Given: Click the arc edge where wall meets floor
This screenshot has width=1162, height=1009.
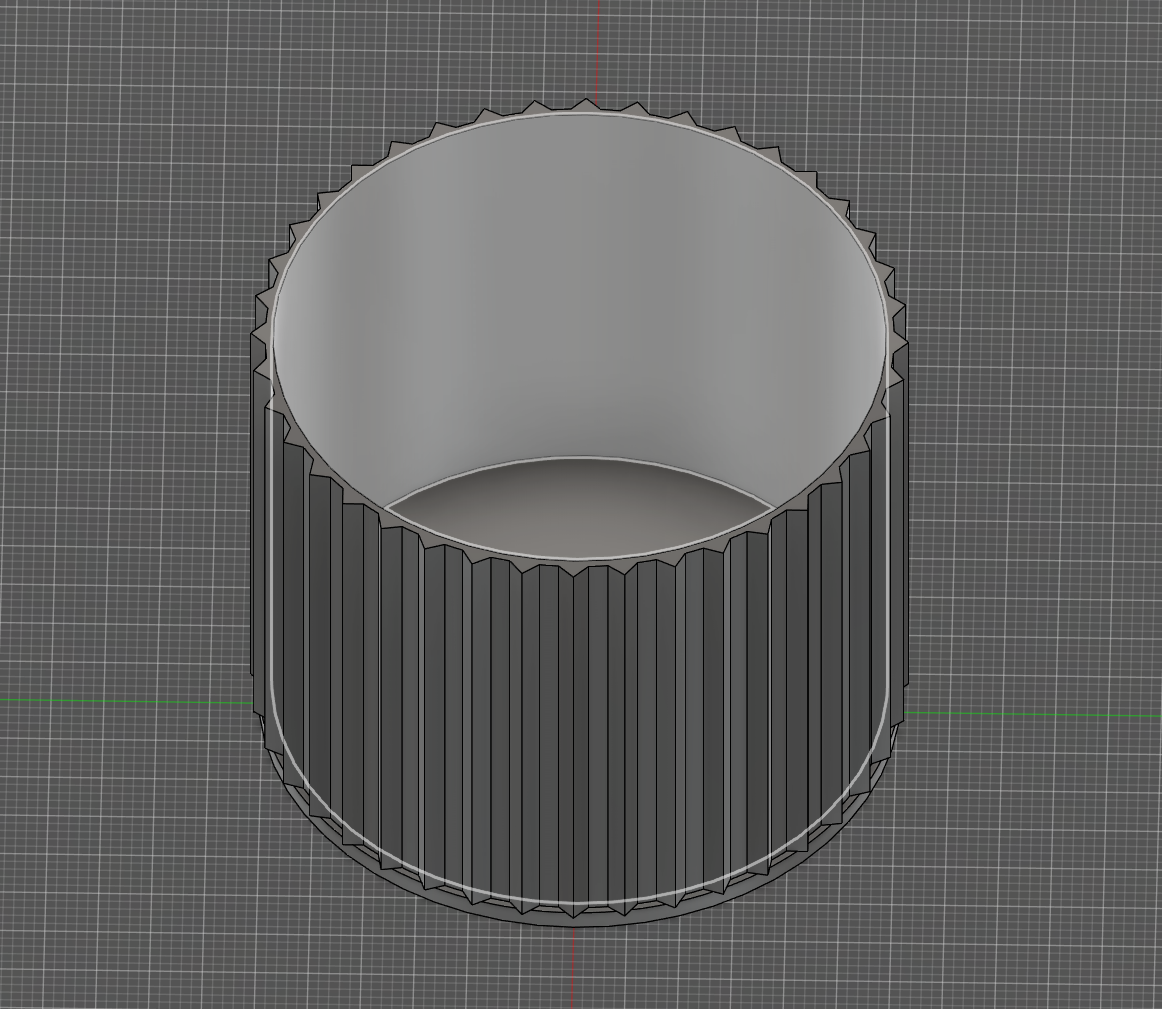Looking at the screenshot, I should pyautogui.click(x=580, y=459).
